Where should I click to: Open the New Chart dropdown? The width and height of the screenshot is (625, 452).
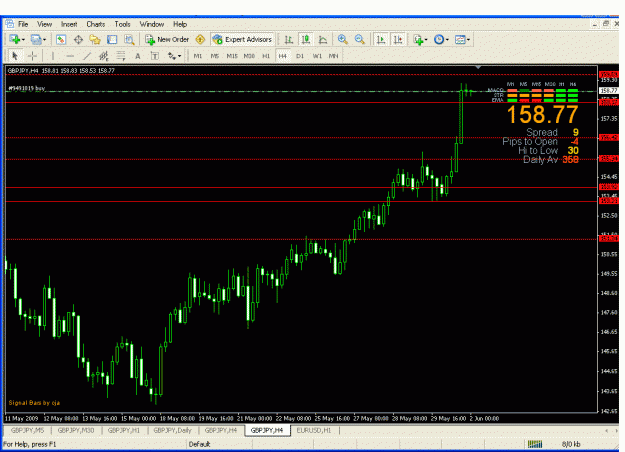17,39
